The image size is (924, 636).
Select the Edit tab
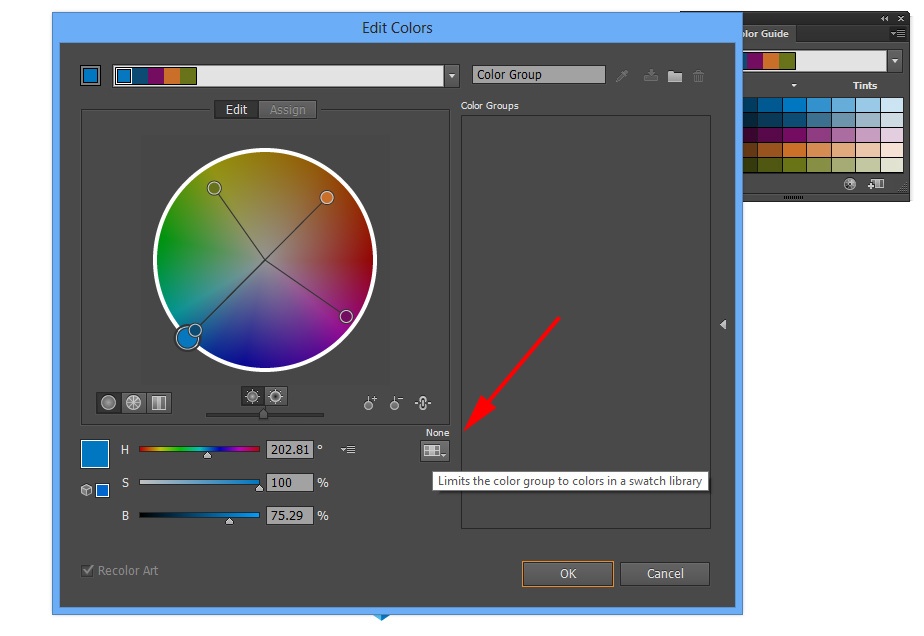236,110
